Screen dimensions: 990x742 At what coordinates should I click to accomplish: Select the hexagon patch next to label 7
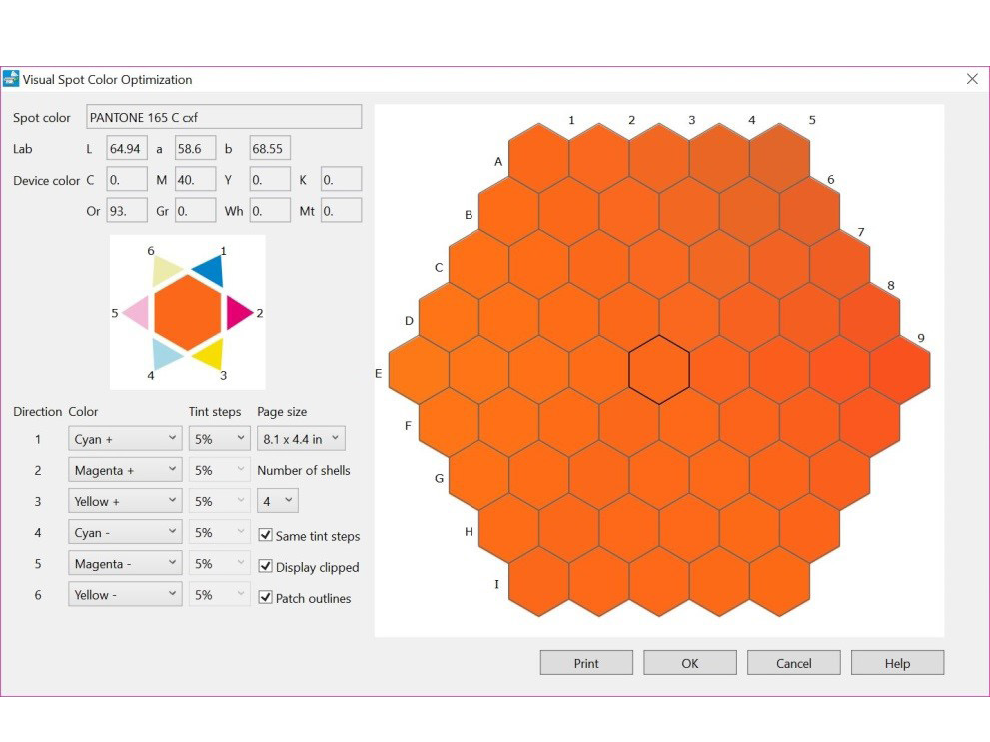click(839, 264)
